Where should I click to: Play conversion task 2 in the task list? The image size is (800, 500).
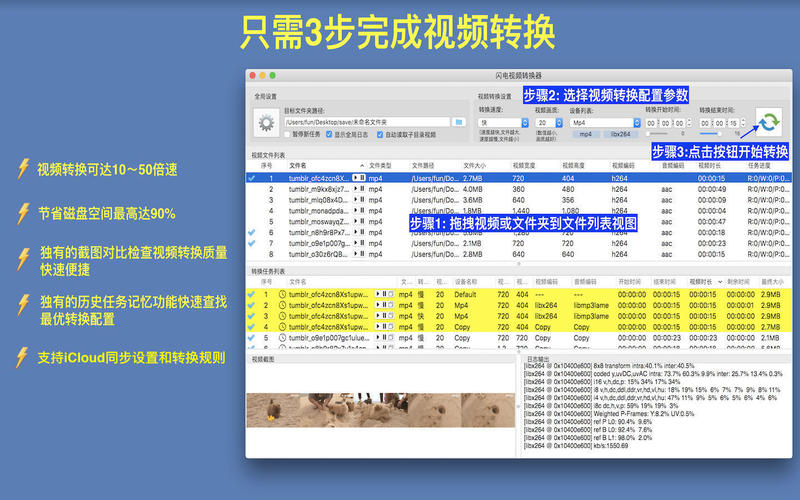(378, 305)
